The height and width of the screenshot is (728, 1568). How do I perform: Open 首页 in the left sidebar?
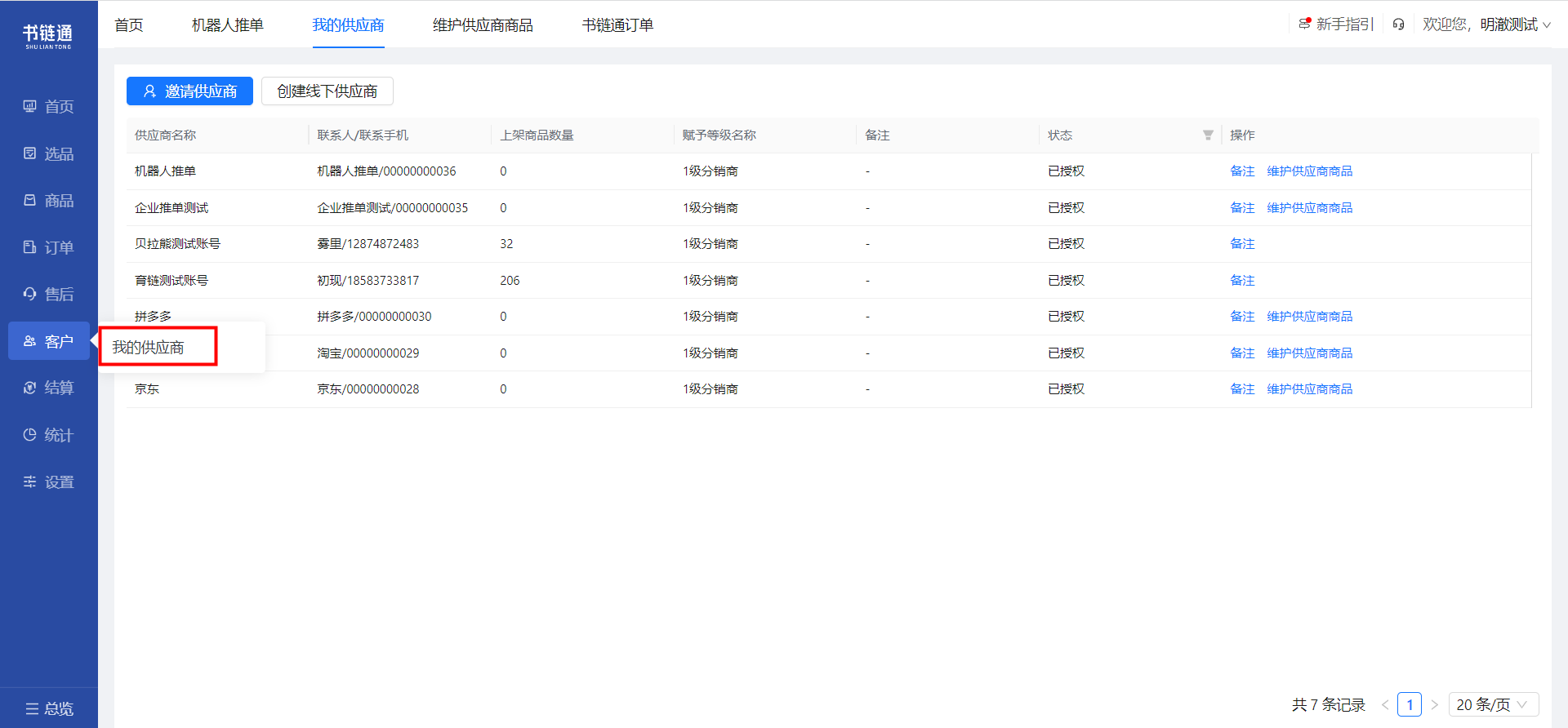click(49, 106)
